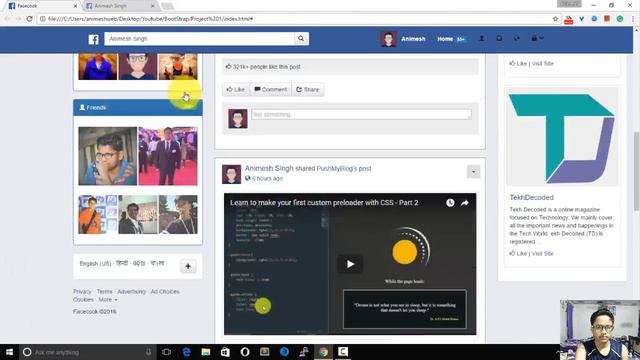This screenshot has height=360, width=640.
Task: Click the search magnifier button
Action: [301, 39]
